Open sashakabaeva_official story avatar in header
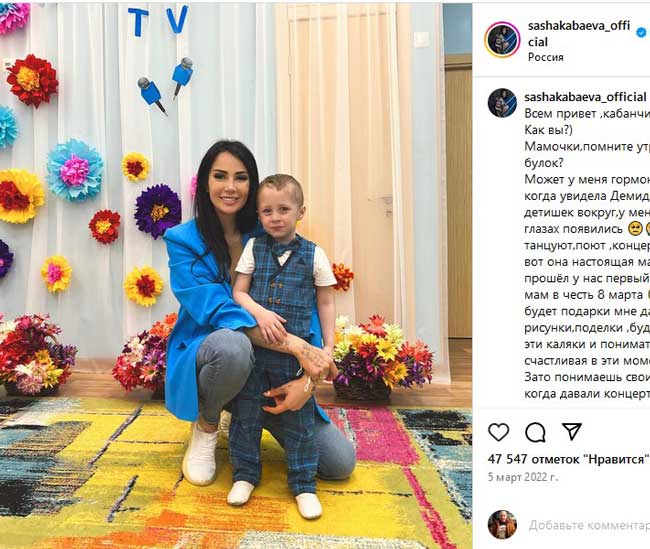 503,40
